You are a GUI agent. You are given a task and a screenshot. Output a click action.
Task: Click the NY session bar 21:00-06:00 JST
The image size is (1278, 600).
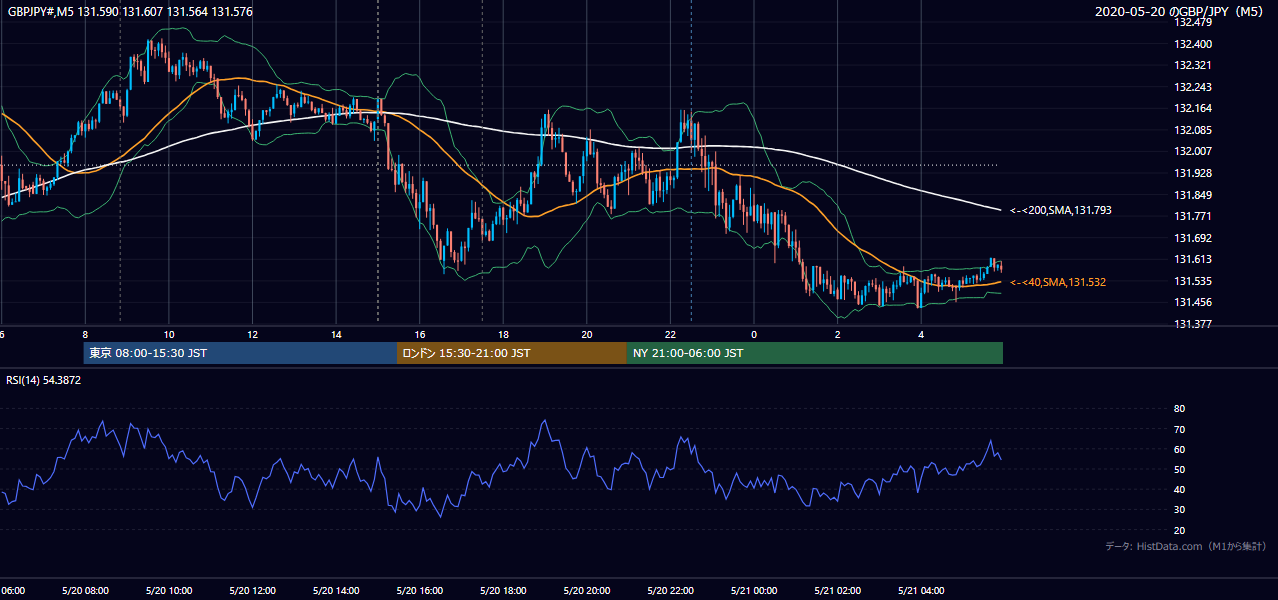(x=815, y=353)
